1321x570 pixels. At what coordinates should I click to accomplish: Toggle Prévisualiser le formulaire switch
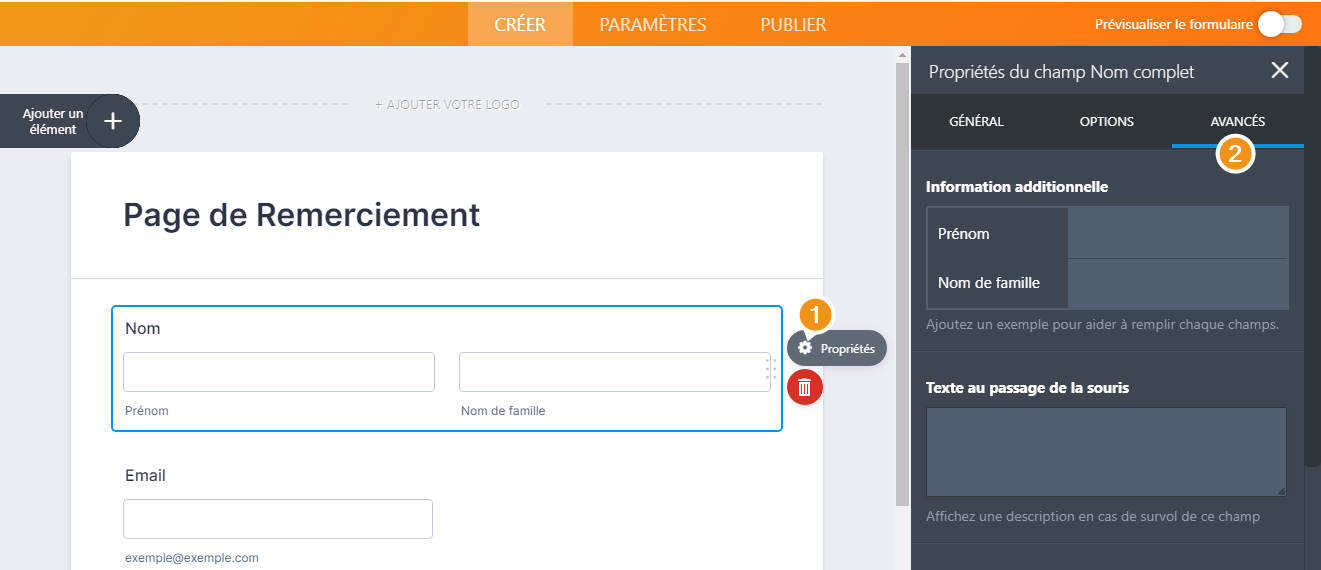click(x=1280, y=24)
